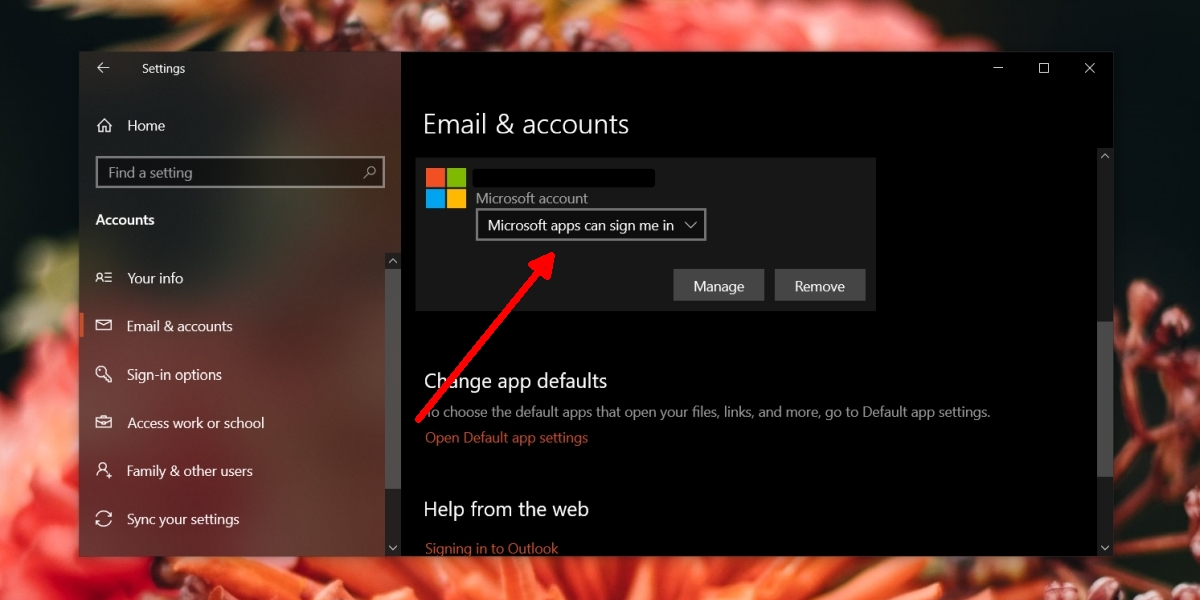Image resolution: width=1200 pixels, height=600 pixels.
Task: Click main pane scrollbar down arrow
Action: (1105, 548)
